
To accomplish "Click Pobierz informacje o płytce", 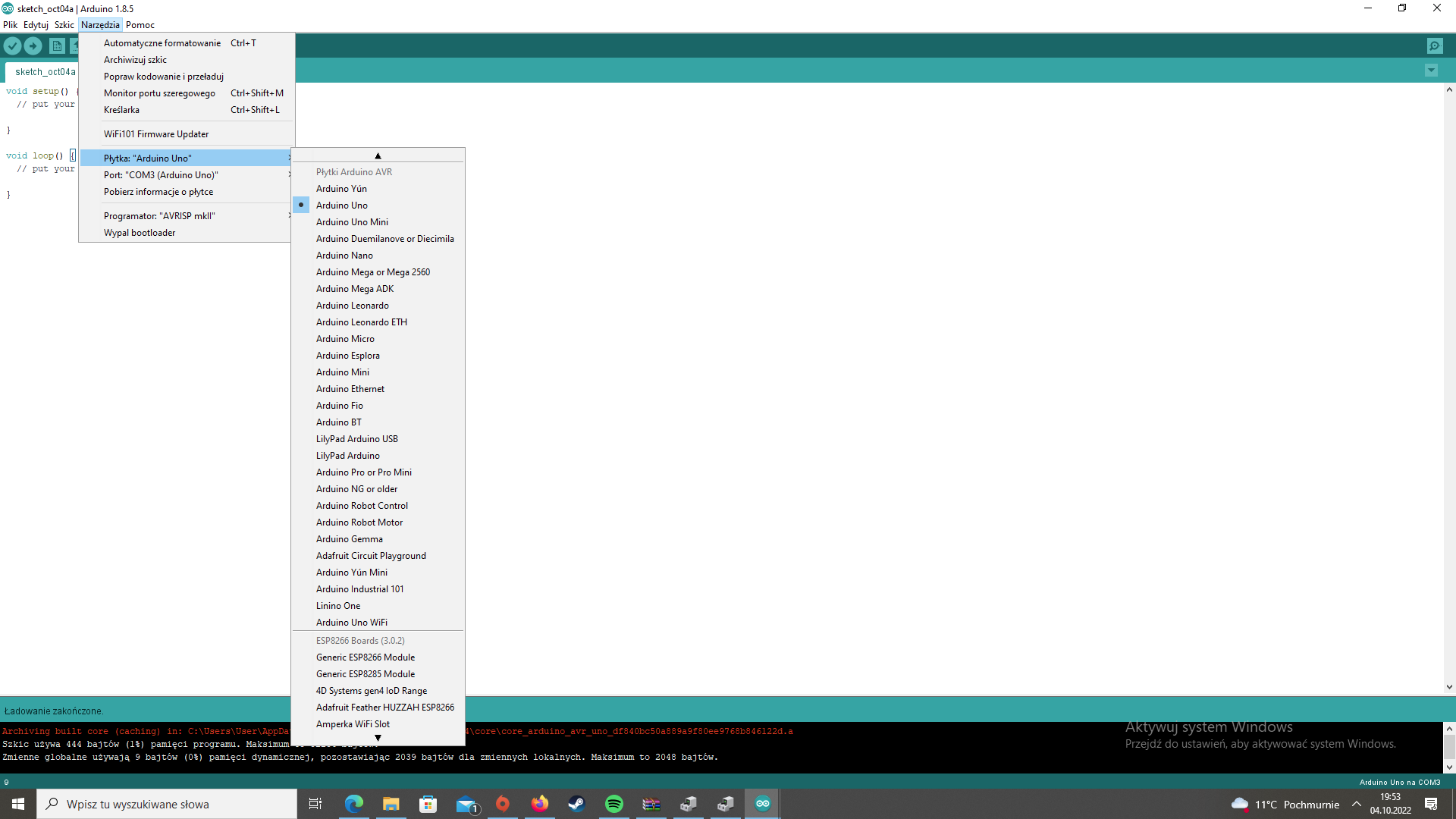I will [186, 192].
